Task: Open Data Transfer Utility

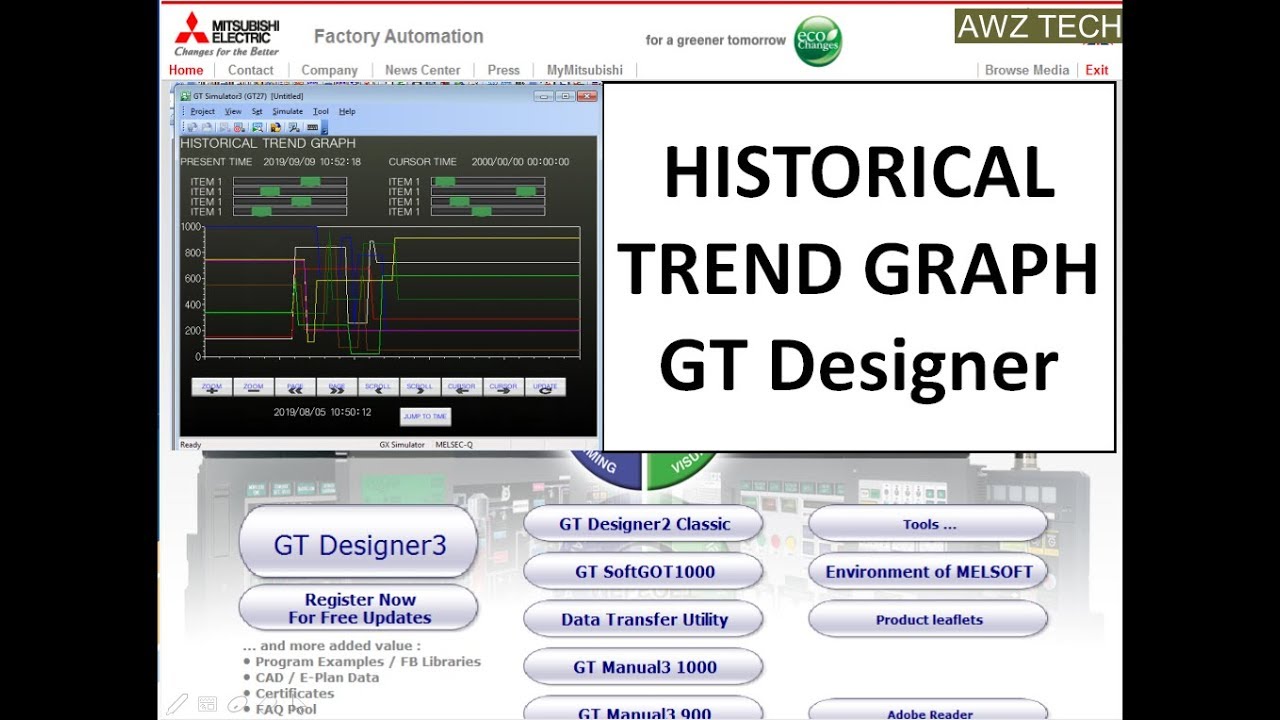Action: click(x=644, y=620)
